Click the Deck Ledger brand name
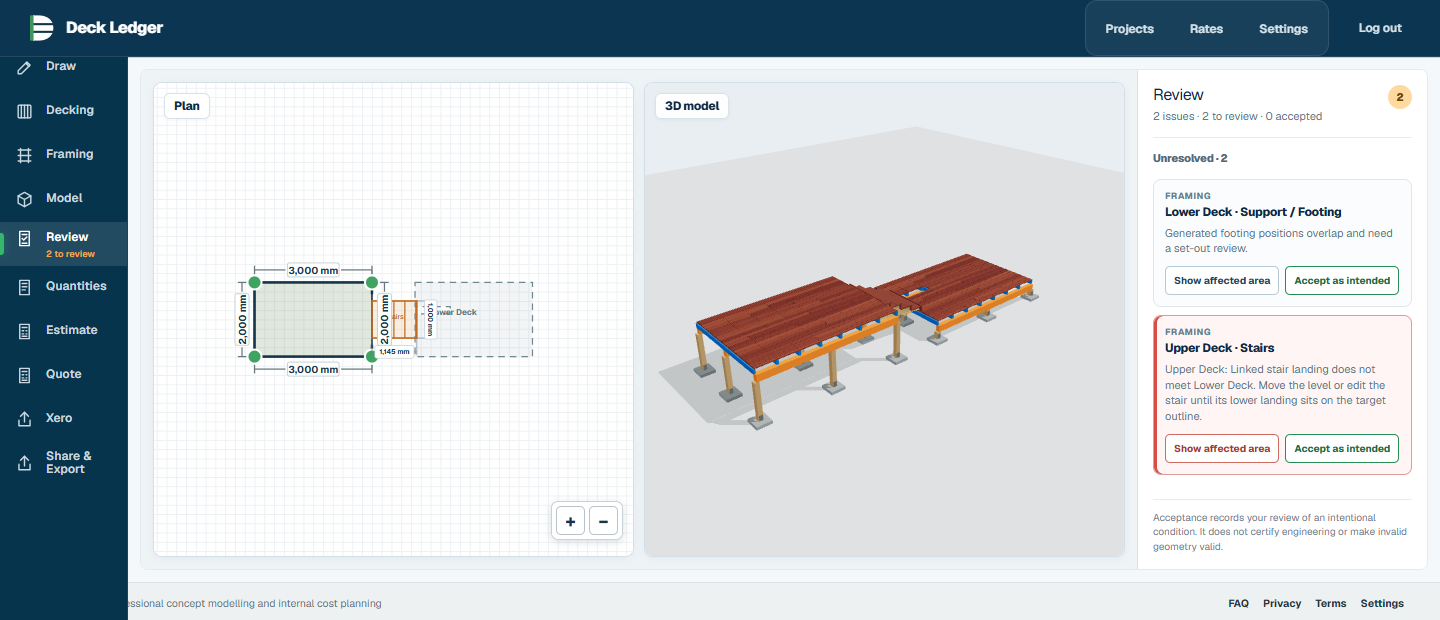 [x=114, y=28]
